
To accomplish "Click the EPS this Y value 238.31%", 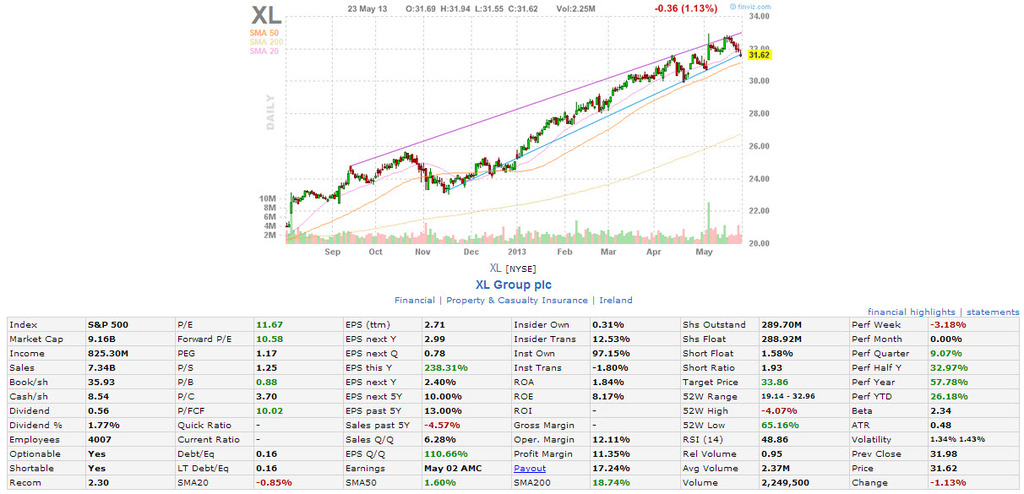I will [x=446, y=368].
